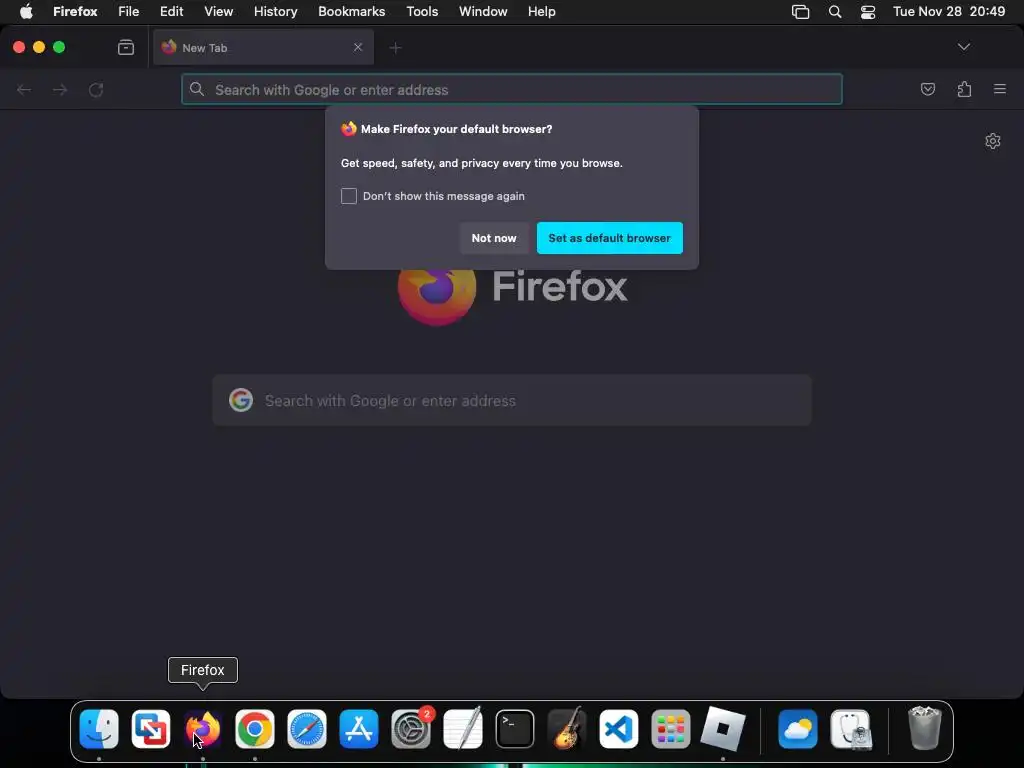This screenshot has height=768, width=1024.
Task: Click Set as default browser button
Action: point(609,238)
